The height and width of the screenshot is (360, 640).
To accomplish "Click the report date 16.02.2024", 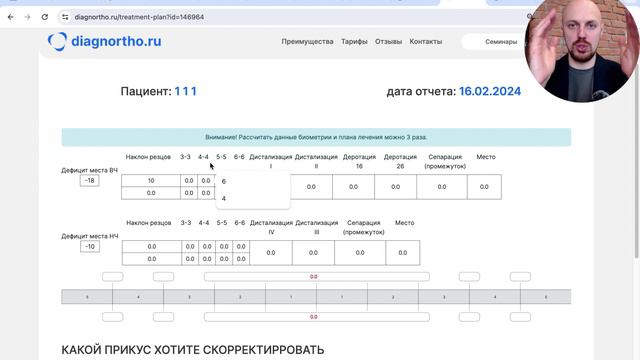I will (490, 91).
